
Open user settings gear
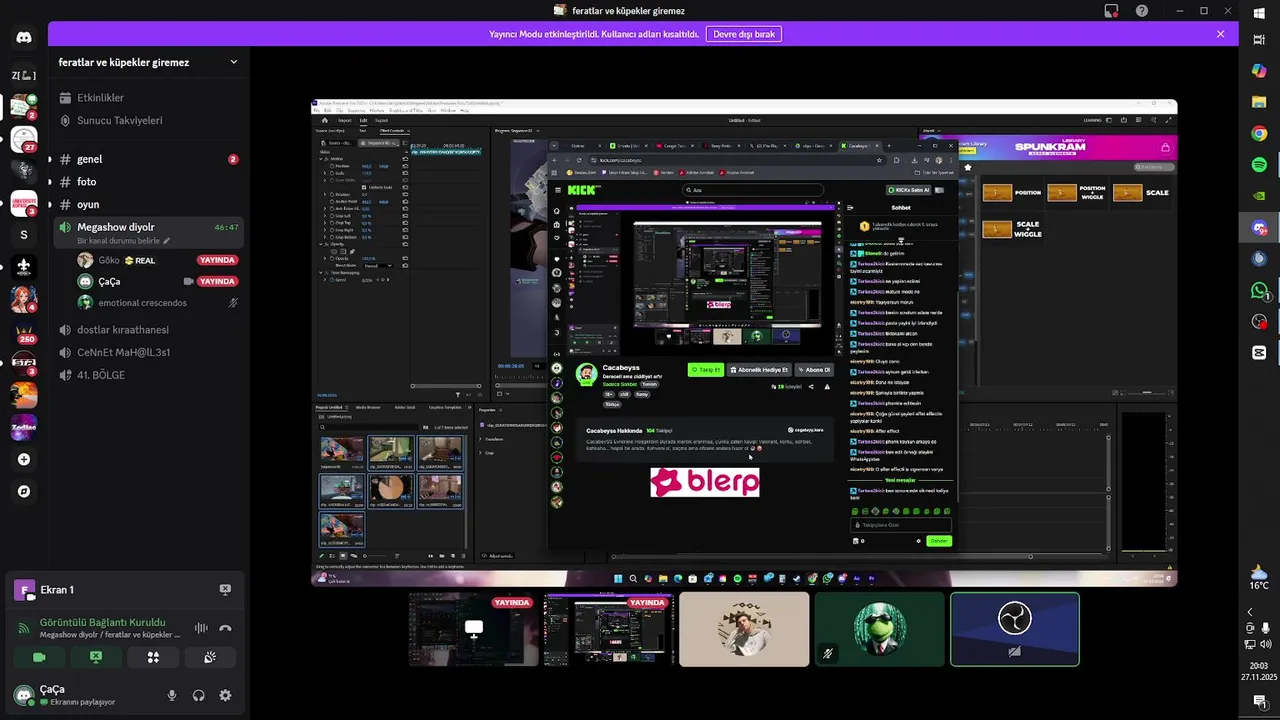[225, 695]
